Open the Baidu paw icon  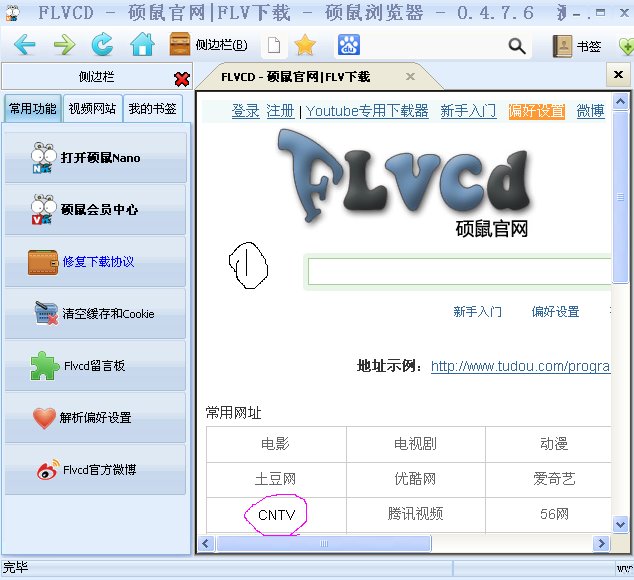(x=349, y=44)
